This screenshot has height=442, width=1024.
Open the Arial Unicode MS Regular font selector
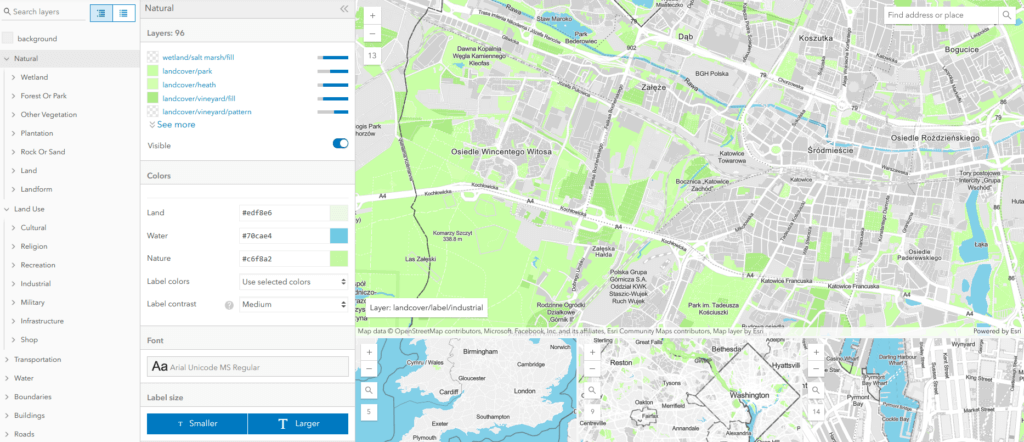248,367
